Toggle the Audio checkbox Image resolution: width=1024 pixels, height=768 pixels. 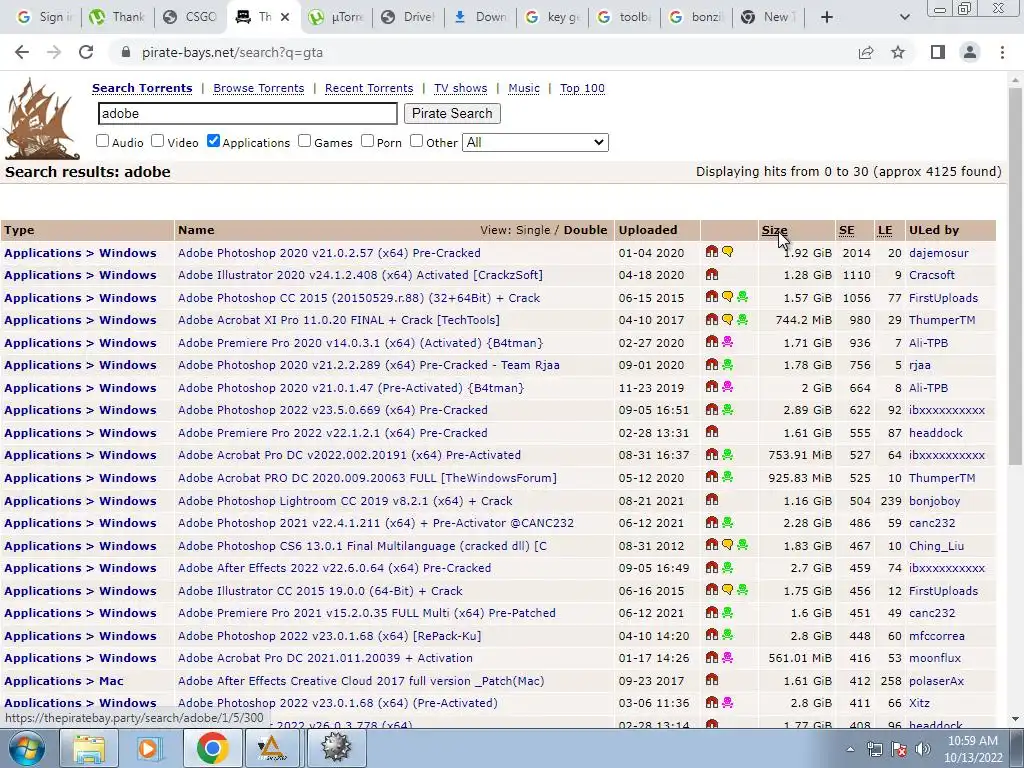(x=103, y=141)
